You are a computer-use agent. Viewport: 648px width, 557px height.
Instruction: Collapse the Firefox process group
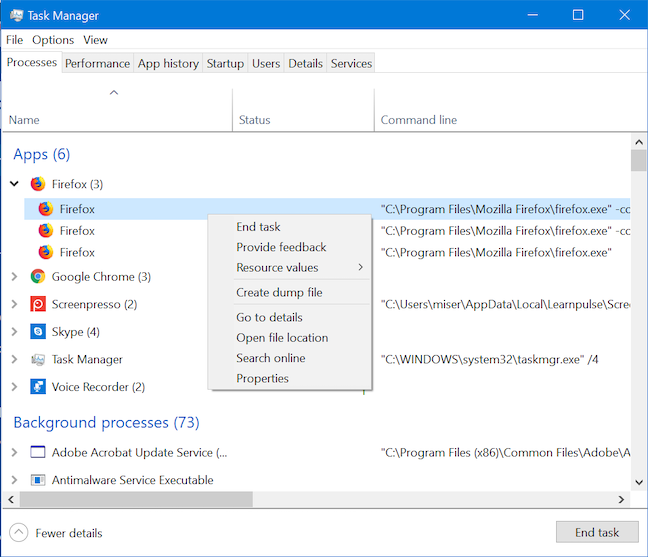click(x=14, y=184)
